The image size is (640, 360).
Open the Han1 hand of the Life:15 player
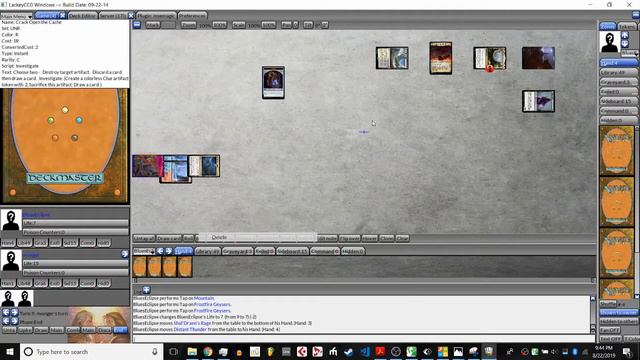(x=8, y=283)
